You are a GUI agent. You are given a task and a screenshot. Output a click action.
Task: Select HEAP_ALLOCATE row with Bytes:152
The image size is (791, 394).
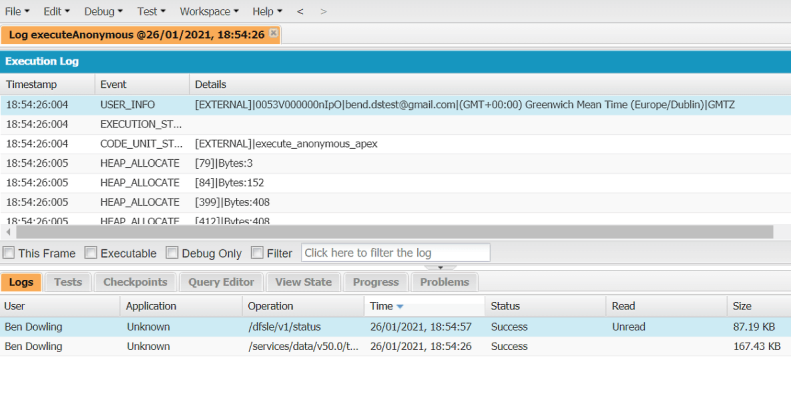click(x=396, y=183)
